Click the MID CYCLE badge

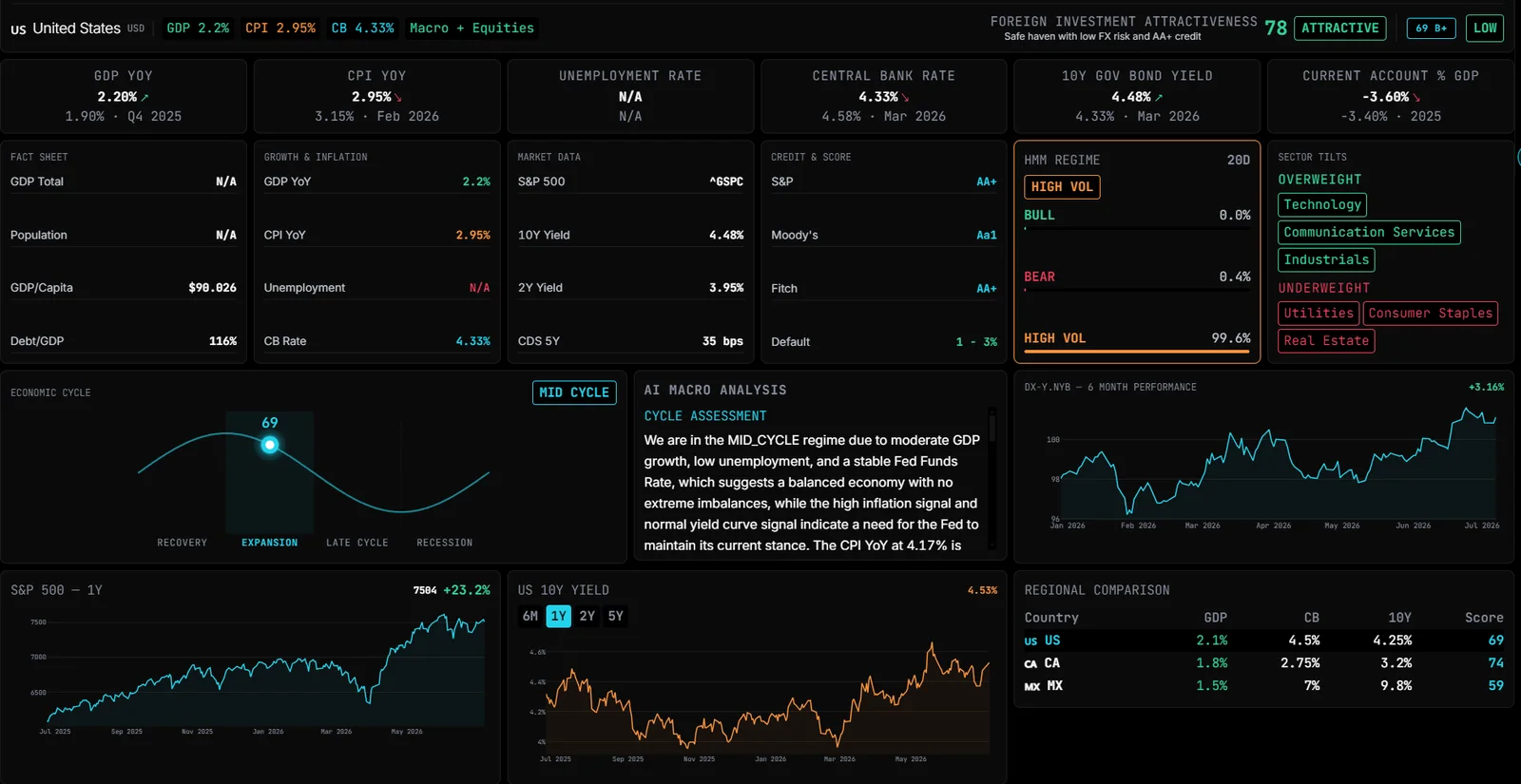coord(574,392)
